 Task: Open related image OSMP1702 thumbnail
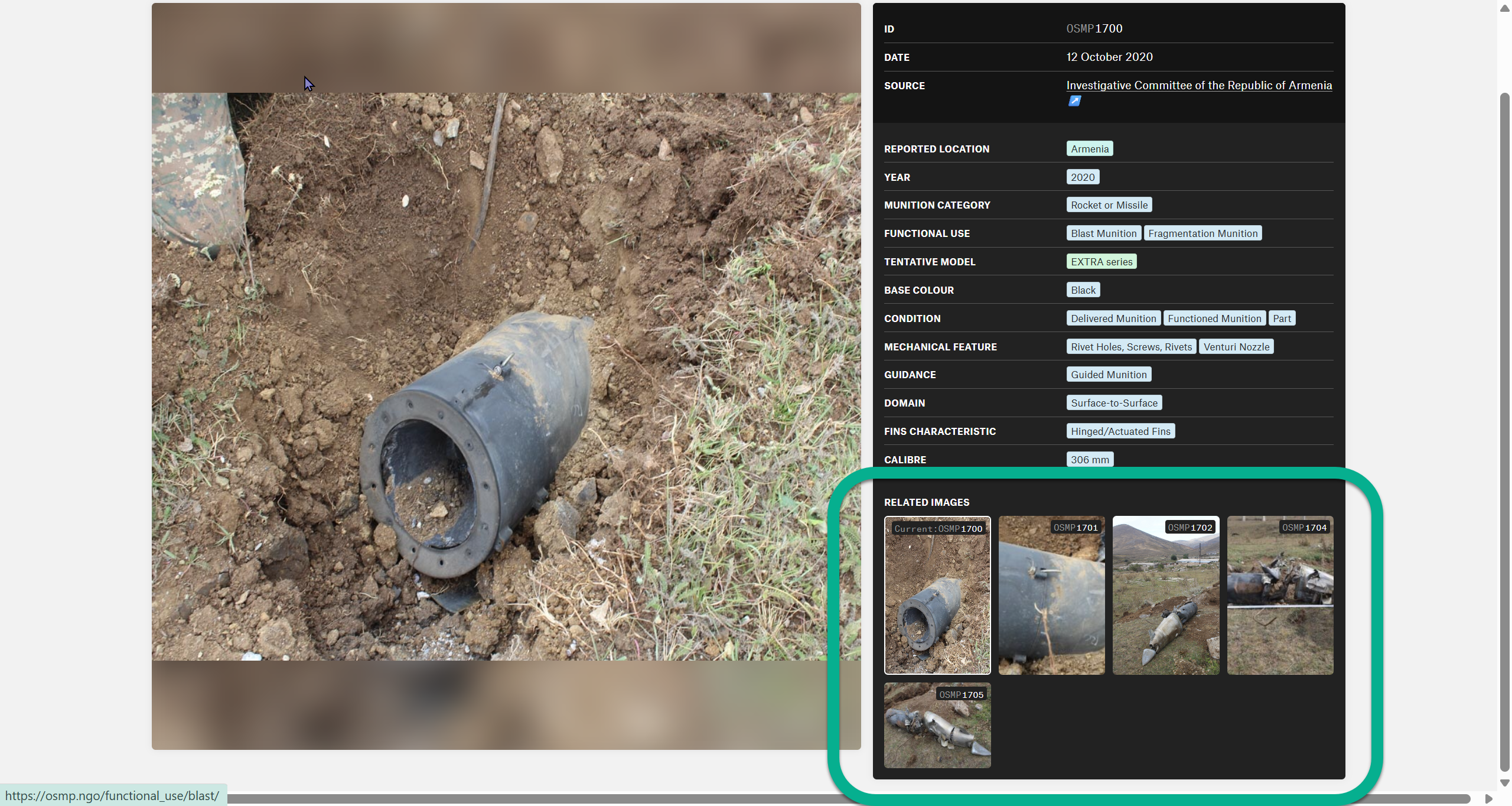click(x=1165, y=596)
